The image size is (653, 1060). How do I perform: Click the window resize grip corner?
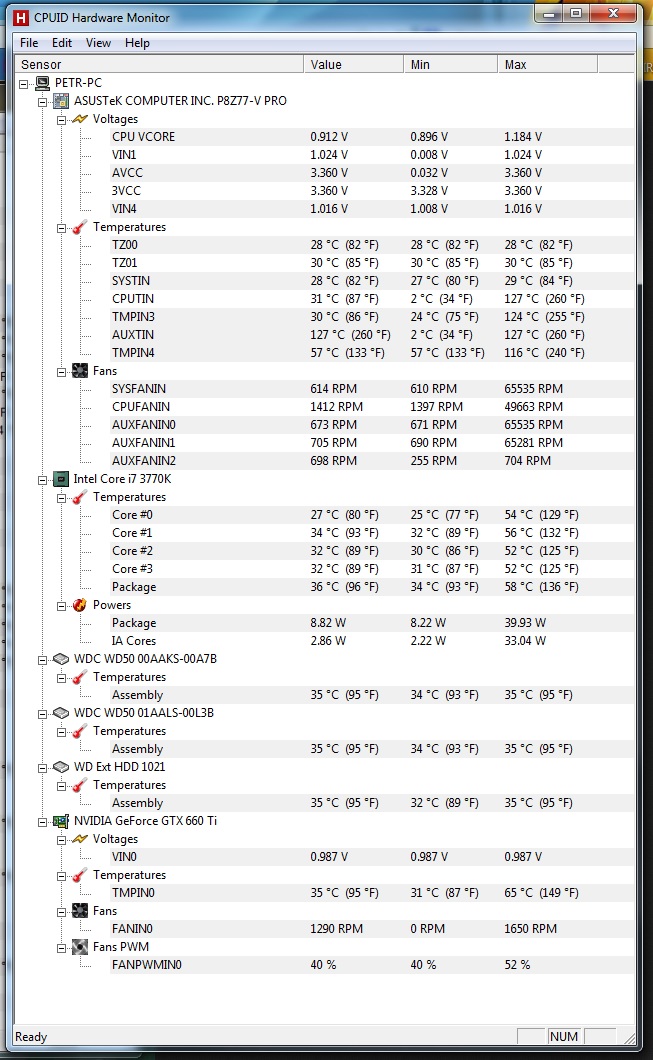(630, 1038)
